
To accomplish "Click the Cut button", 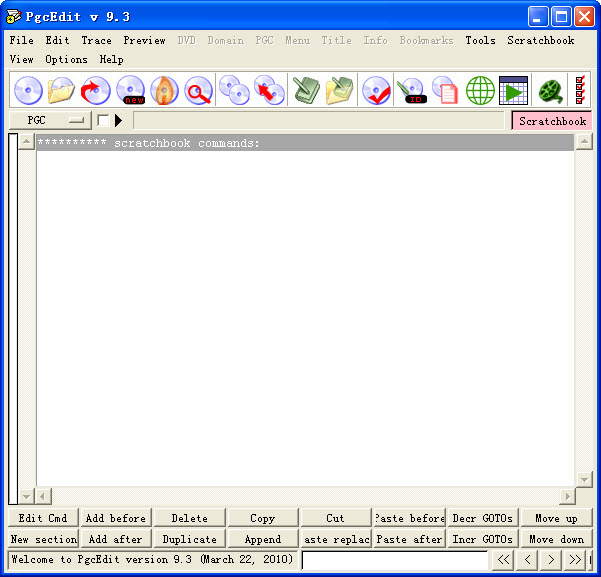I will coord(335,518).
